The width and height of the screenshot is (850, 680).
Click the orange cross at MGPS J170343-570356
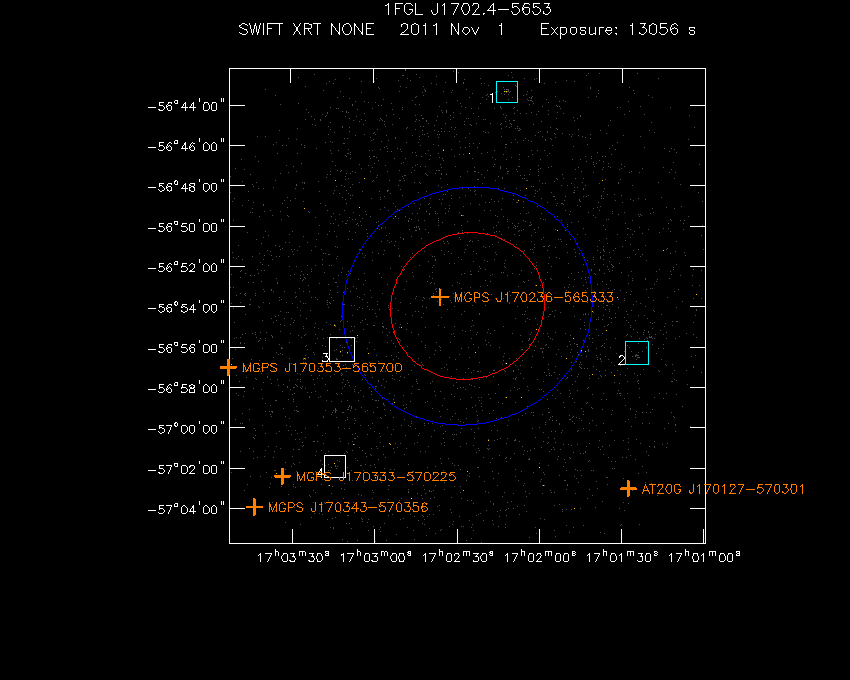tap(254, 508)
